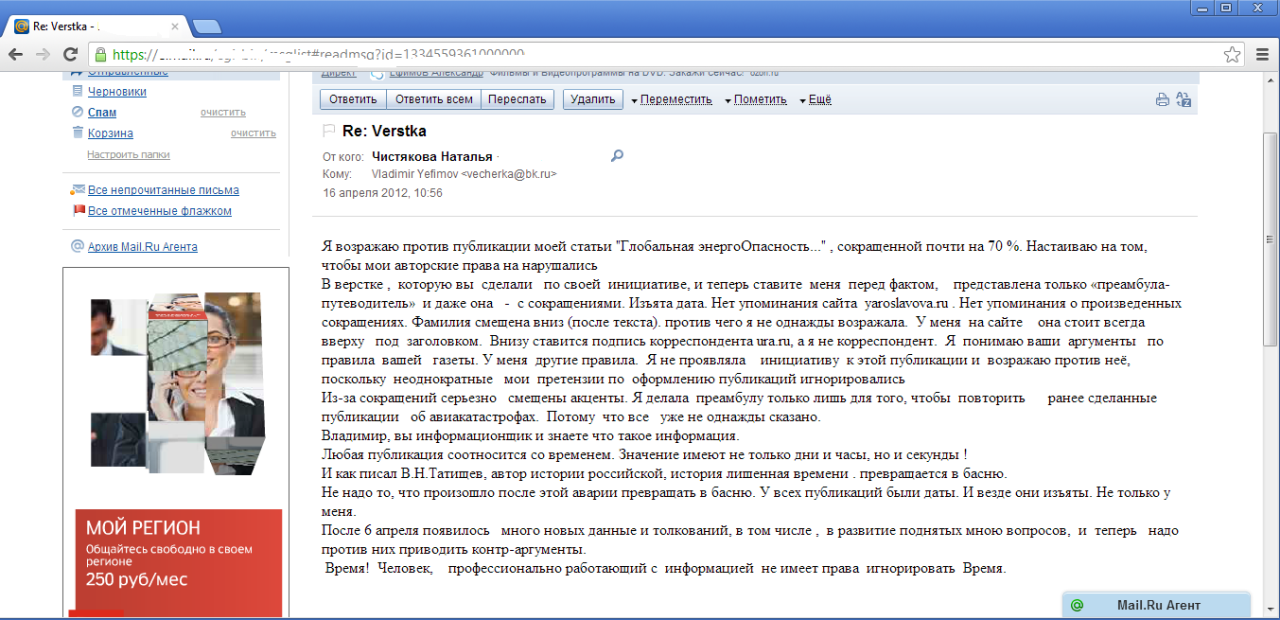Open the Спам folder
1280x620 pixels.
point(101,112)
